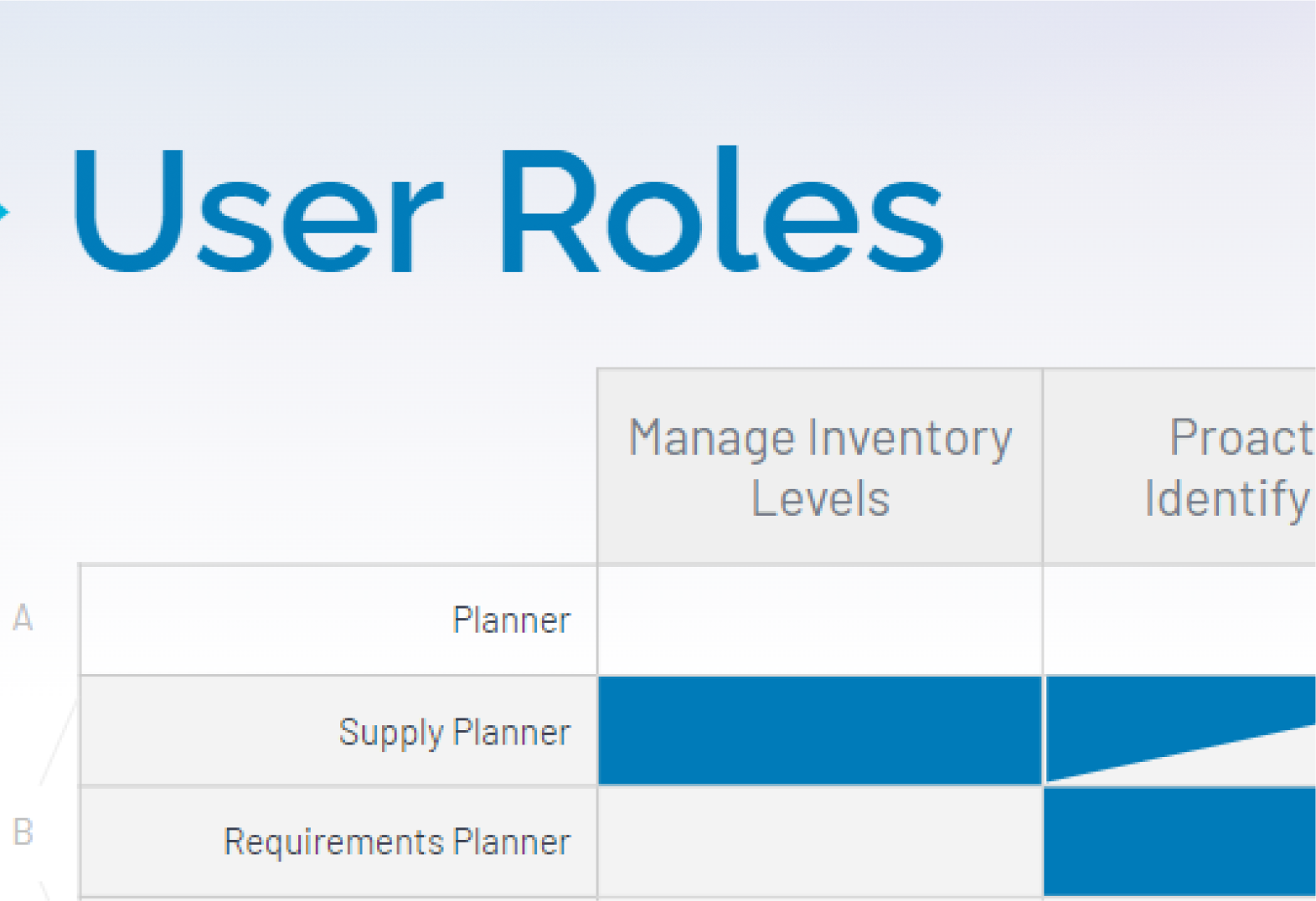
Task: Select the blue Supply Planner Manage Inventory cell
Action: (820, 731)
